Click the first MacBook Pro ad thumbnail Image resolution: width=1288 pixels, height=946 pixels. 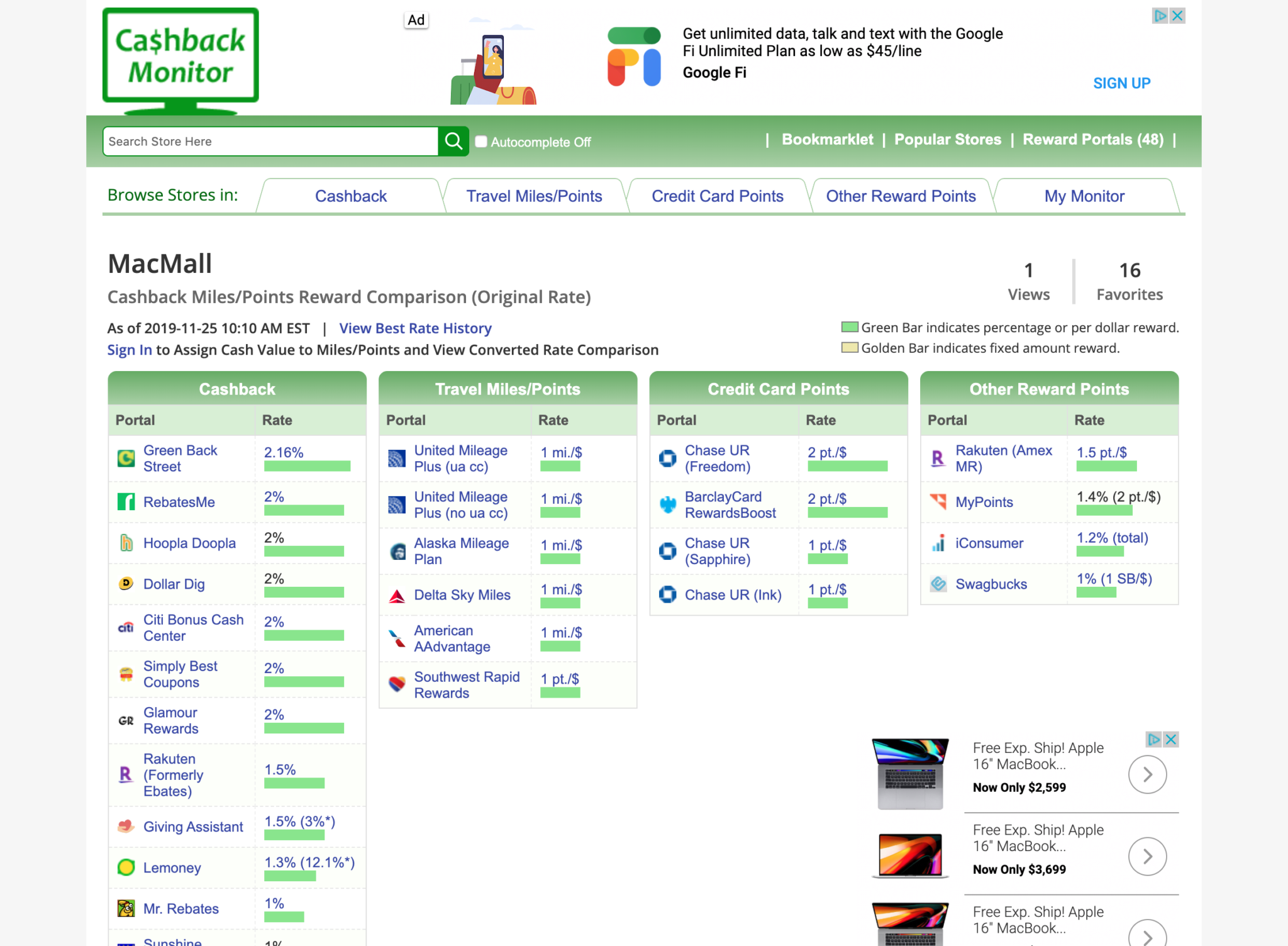coord(910,774)
